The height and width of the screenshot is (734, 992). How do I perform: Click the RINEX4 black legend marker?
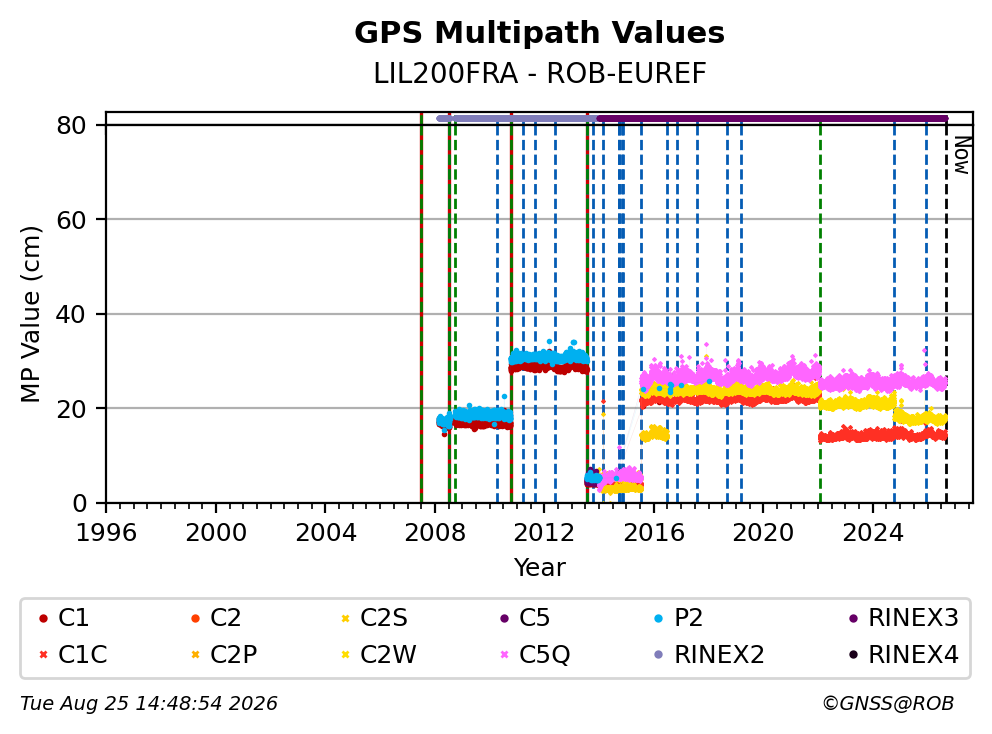pyautogui.click(x=853, y=655)
